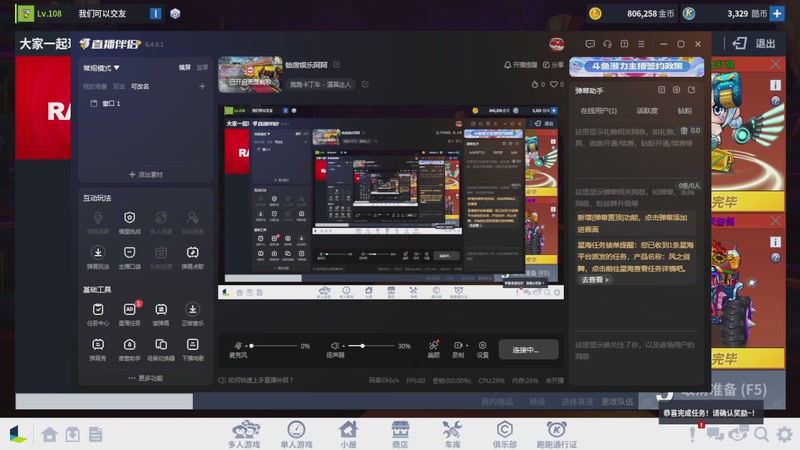This screenshot has height=450, width=800.
Task: Open the 弹幕点歌 song request icon
Action: pyautogui.click(x=192, y=257)
